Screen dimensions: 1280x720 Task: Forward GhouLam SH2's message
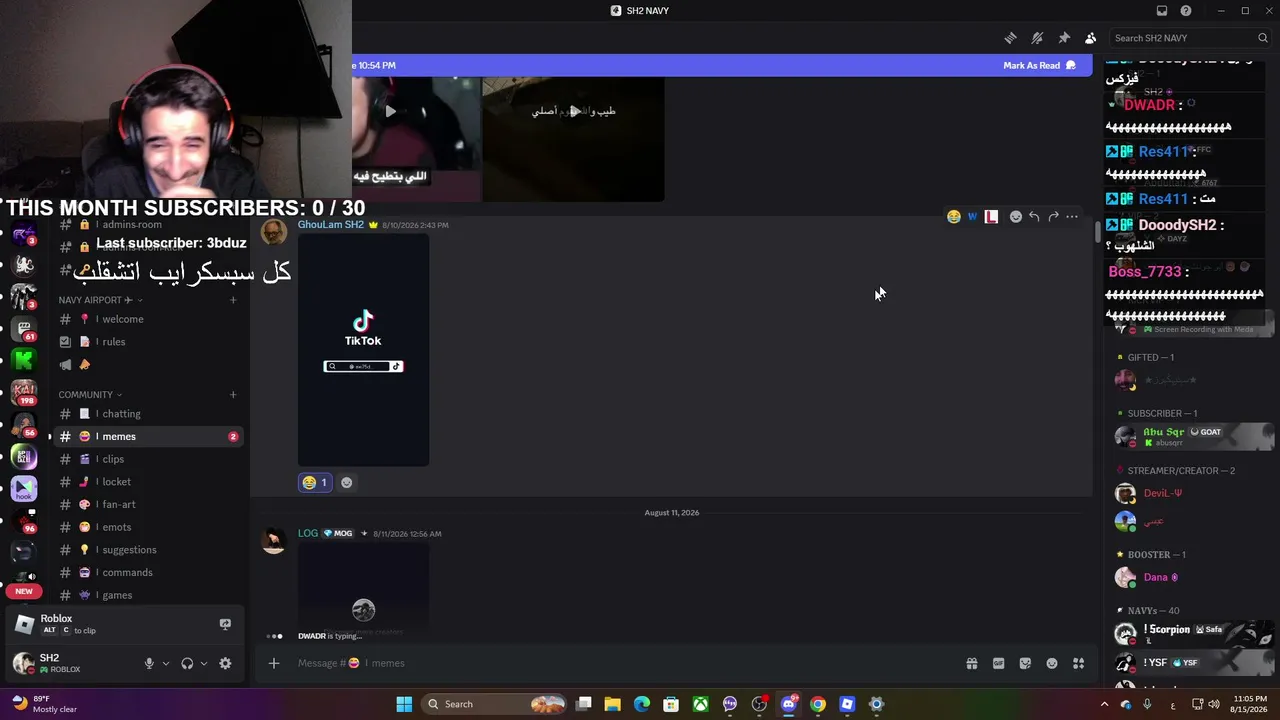coord(1053,216)
